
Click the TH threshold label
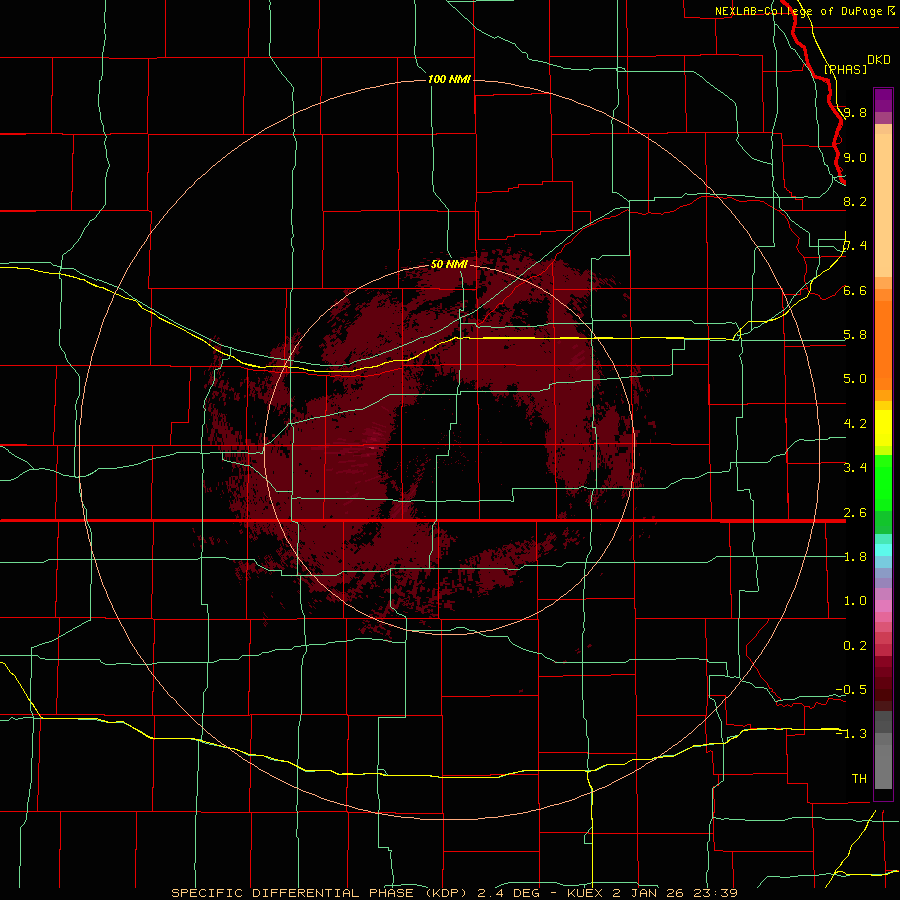859,779
